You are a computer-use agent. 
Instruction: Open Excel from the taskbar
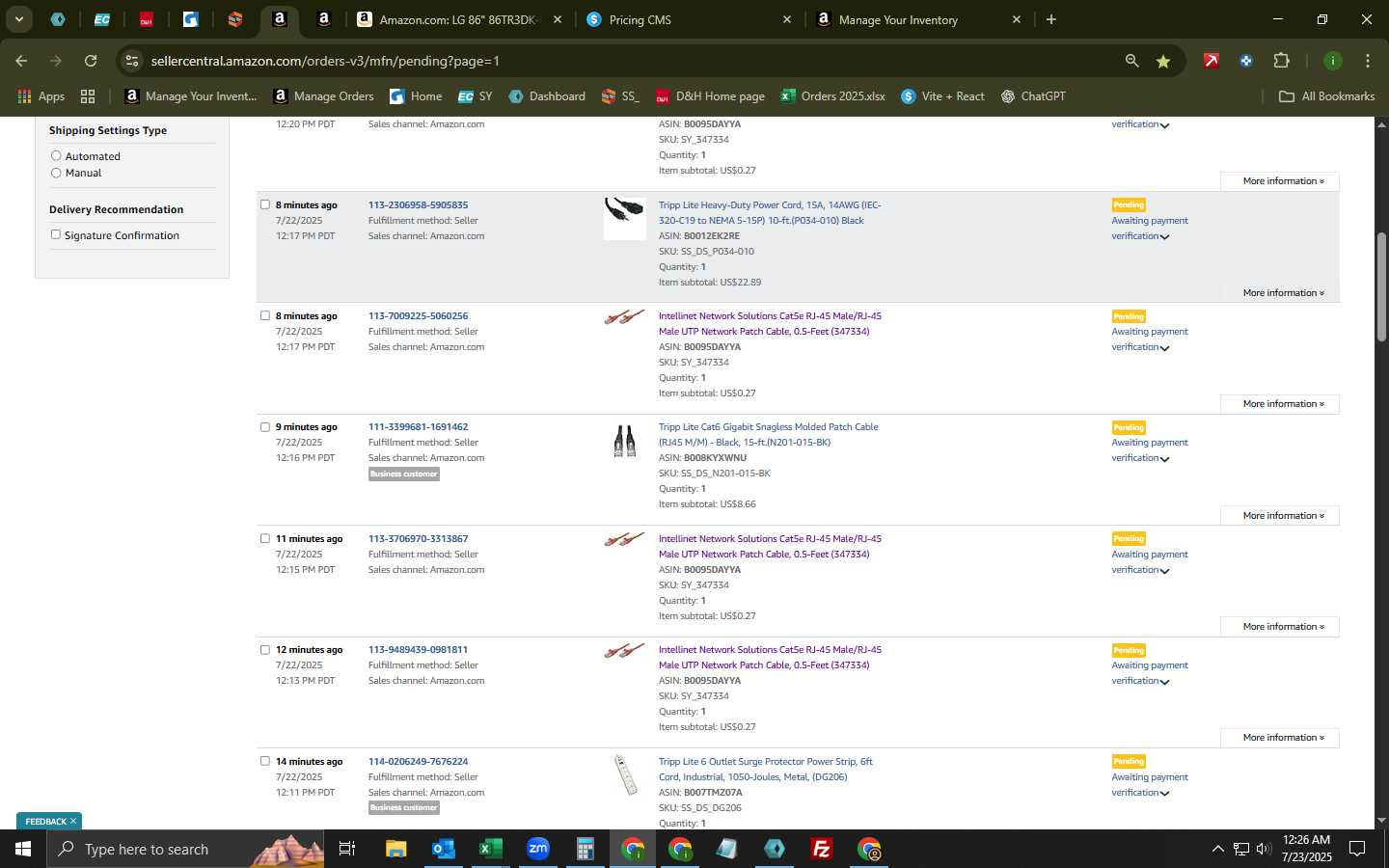490,849
